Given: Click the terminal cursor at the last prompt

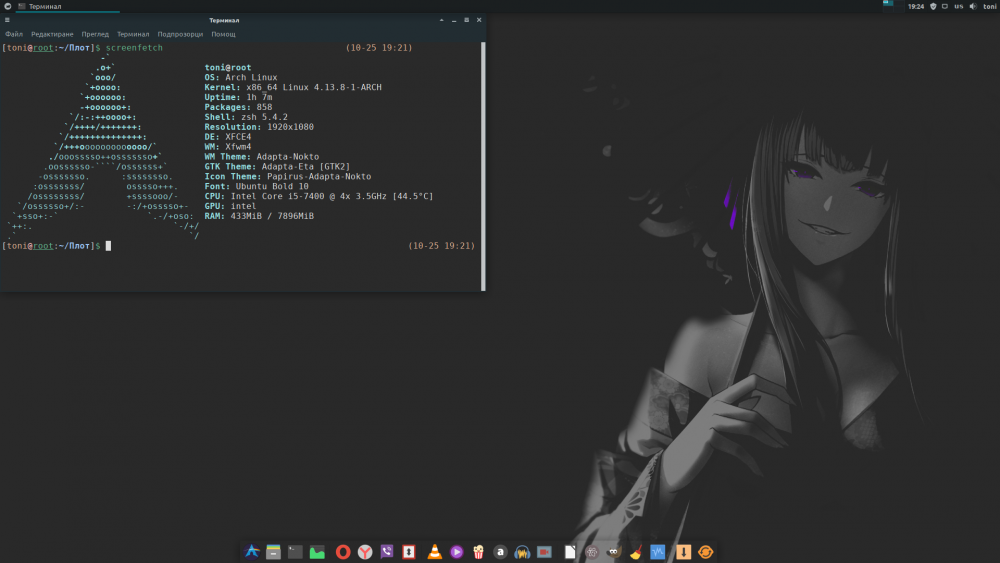Looking at the screenshot, I should [108, 246].
